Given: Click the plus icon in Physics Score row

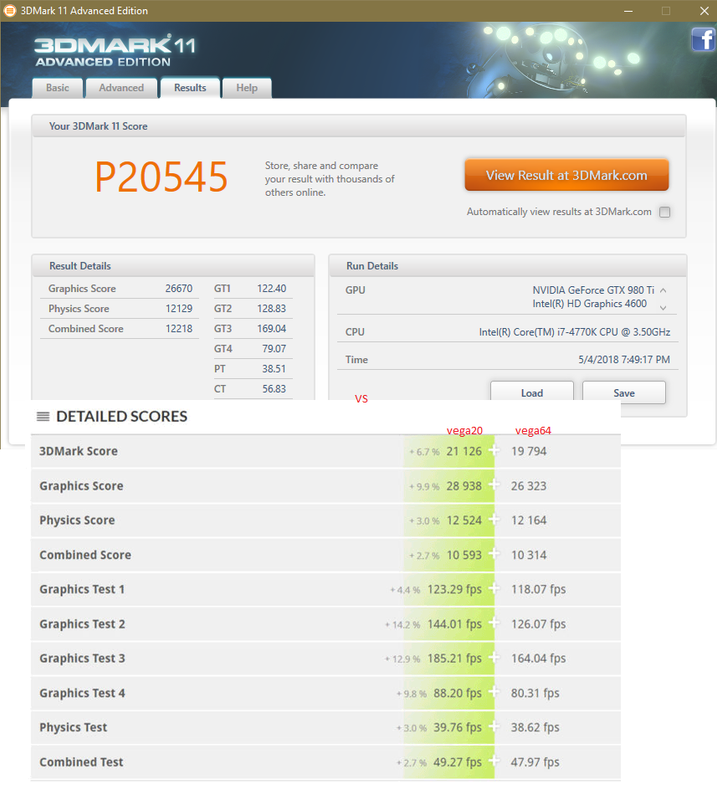Looking at the screenshot, I should pos(494,519).
